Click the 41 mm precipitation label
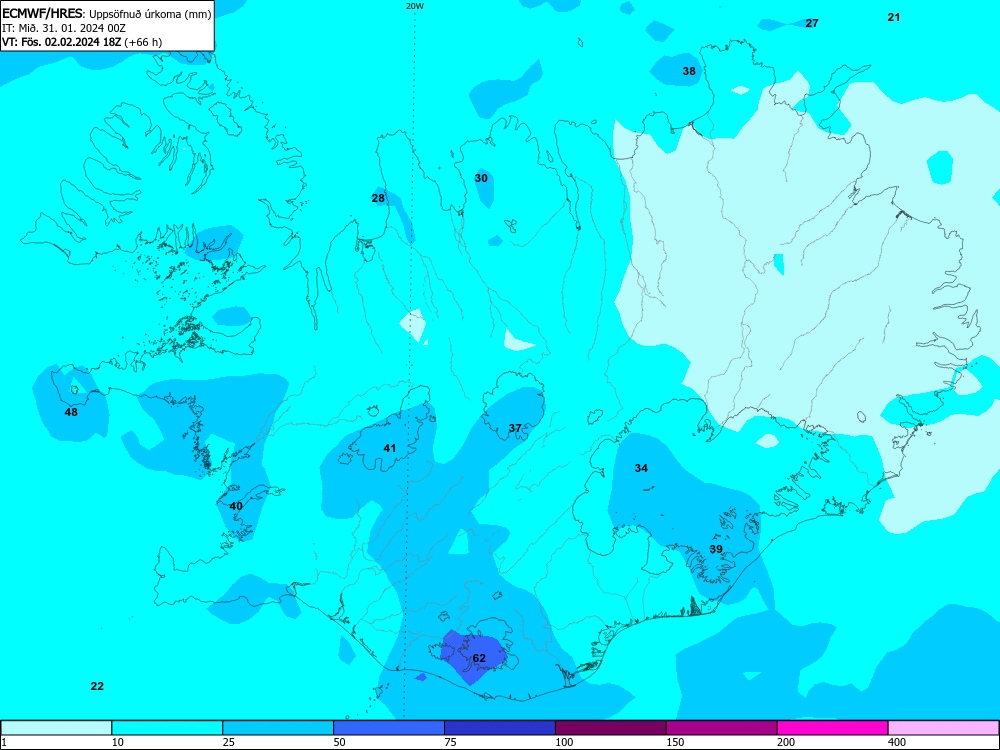This screenshot has height=750, width=1000. coord(390,448)
